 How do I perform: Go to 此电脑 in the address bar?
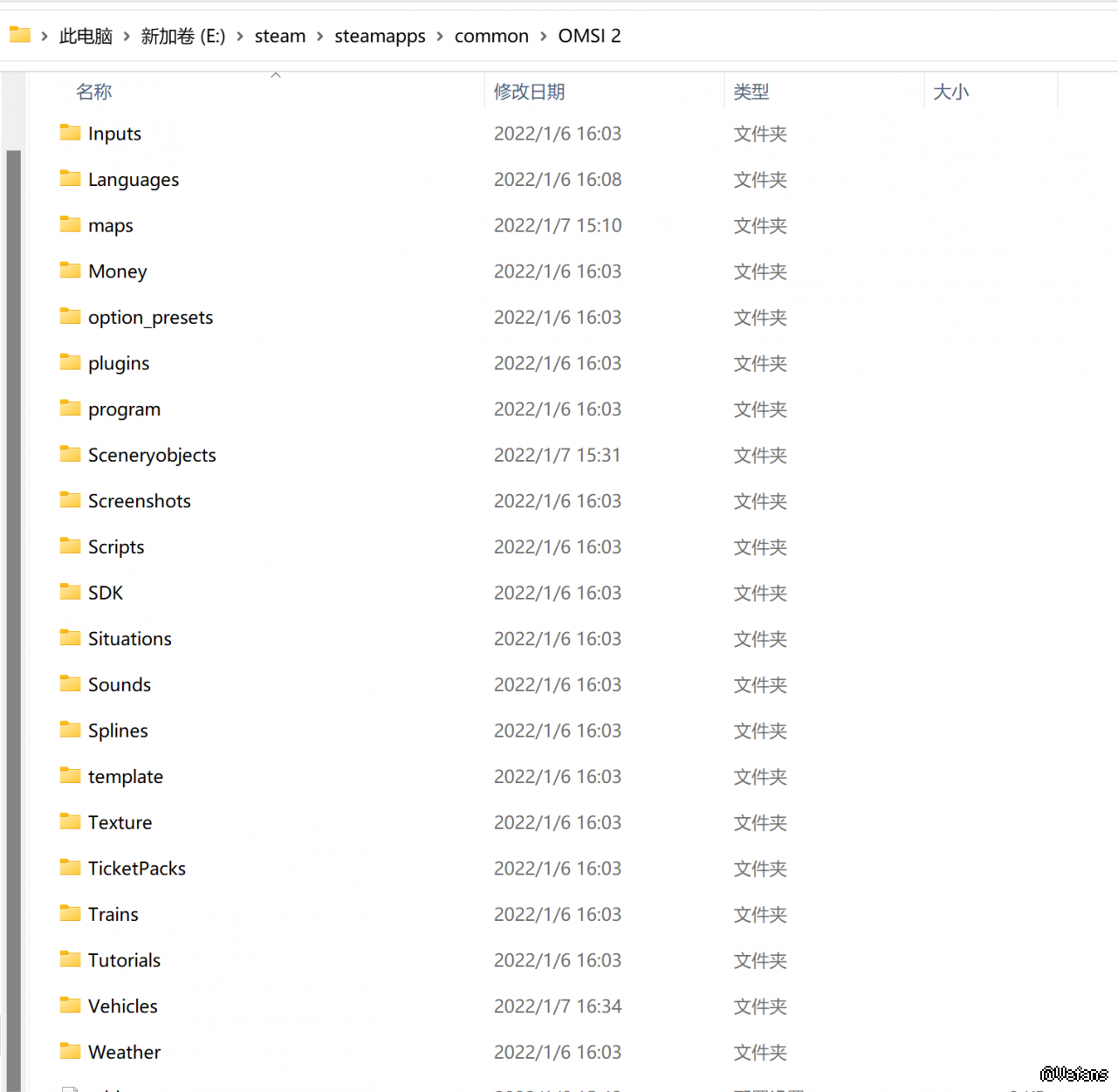[x=86, y=36]
